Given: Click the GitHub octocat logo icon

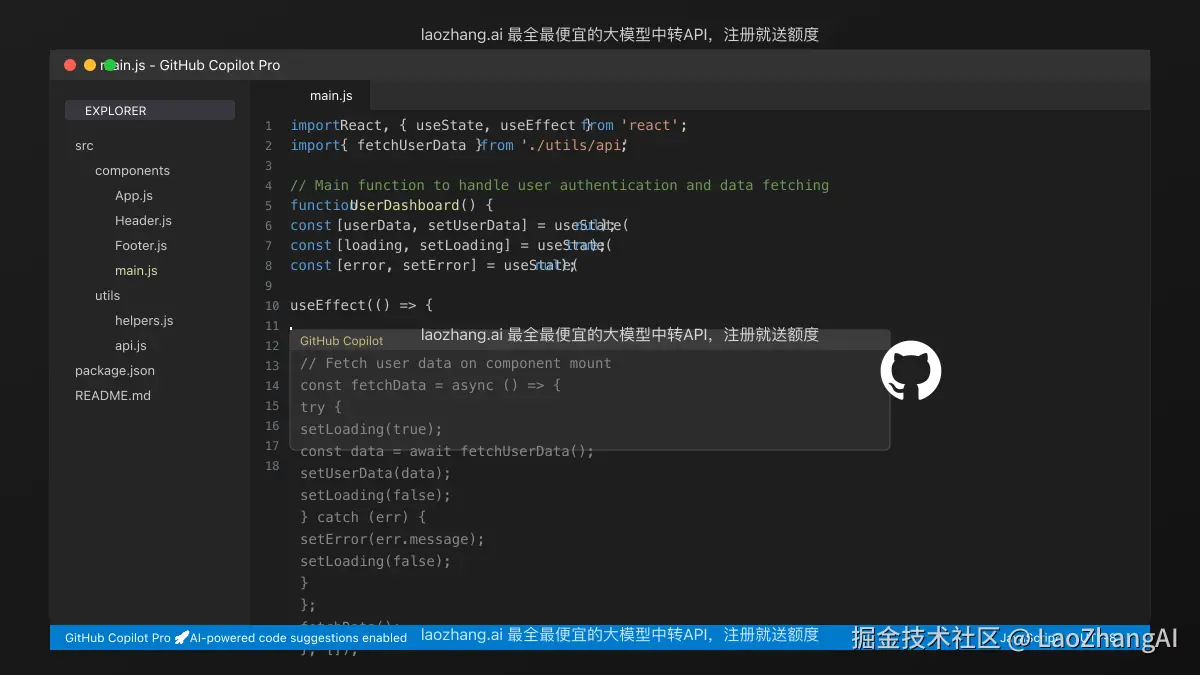Looking at the screenshot, I should click(910, 370).
